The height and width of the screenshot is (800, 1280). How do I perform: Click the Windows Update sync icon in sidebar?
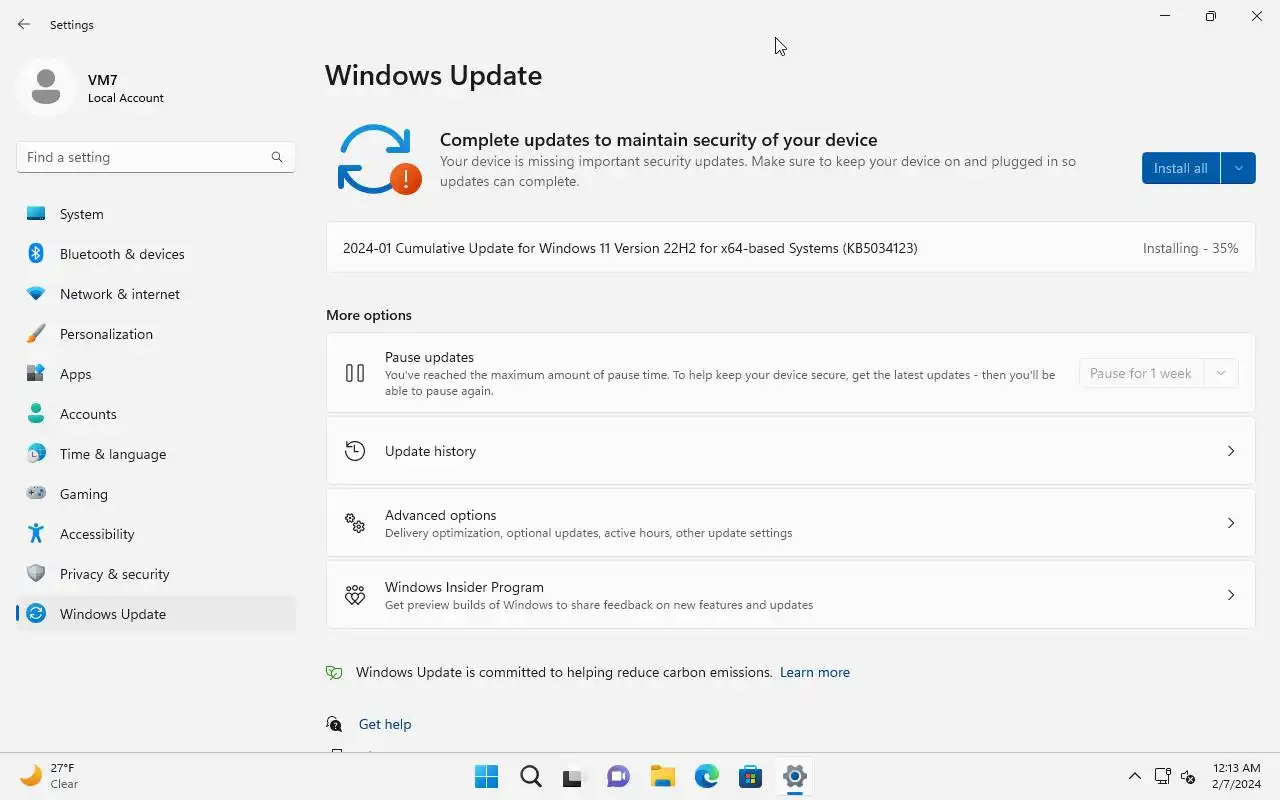(36, 614)
